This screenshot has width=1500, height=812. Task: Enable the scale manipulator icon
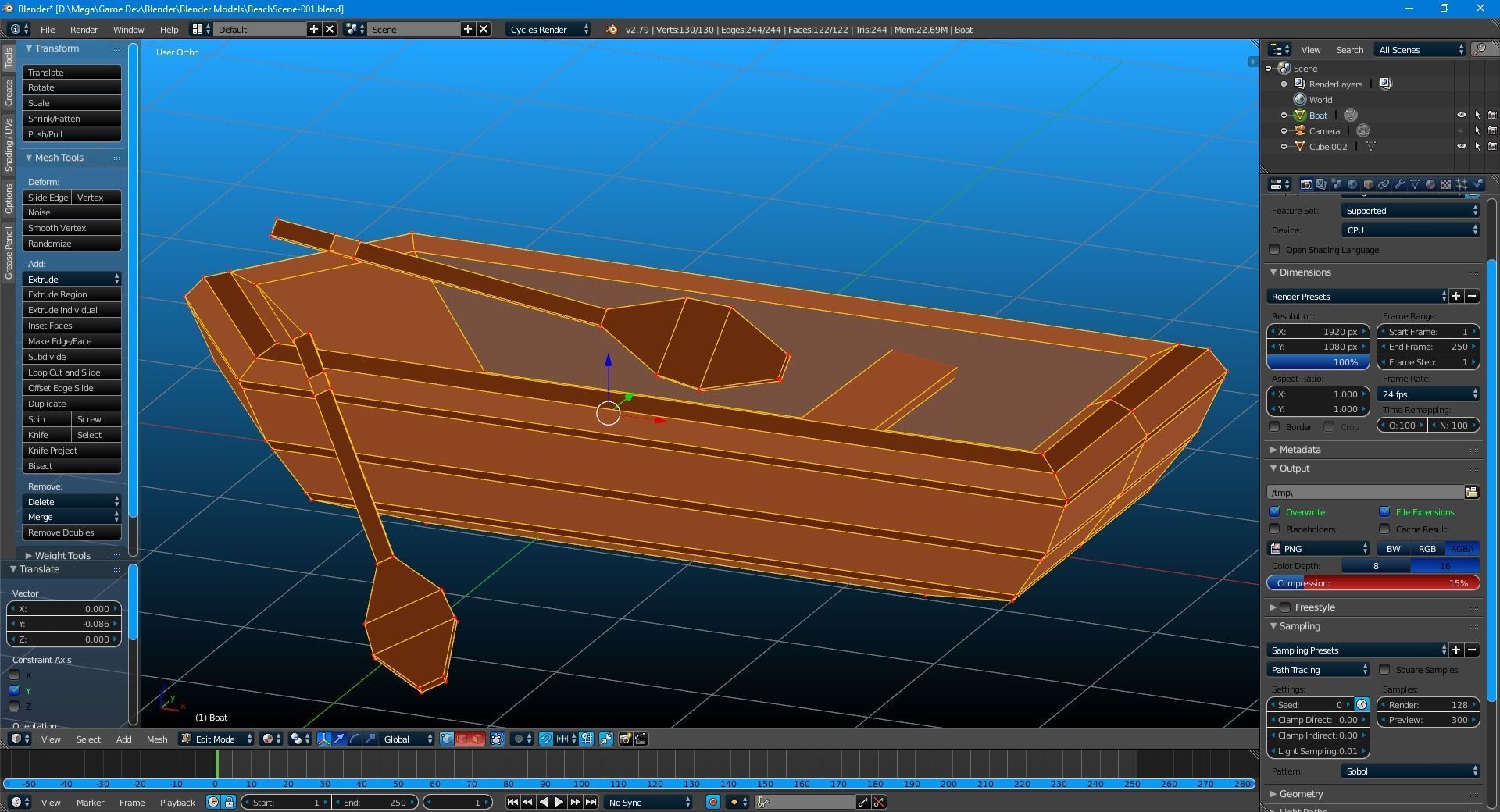(x=370, y=739)
